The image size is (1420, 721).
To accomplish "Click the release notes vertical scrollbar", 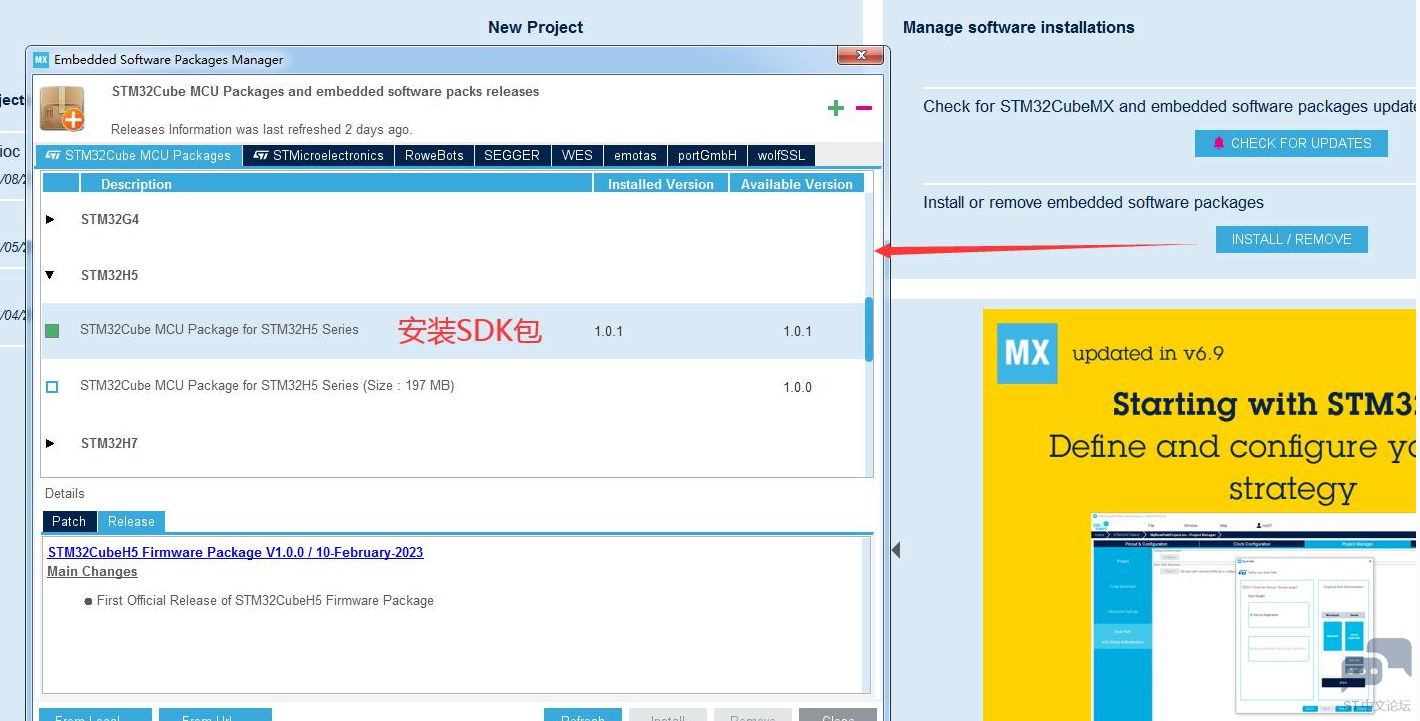I will [x=866, y=615].
